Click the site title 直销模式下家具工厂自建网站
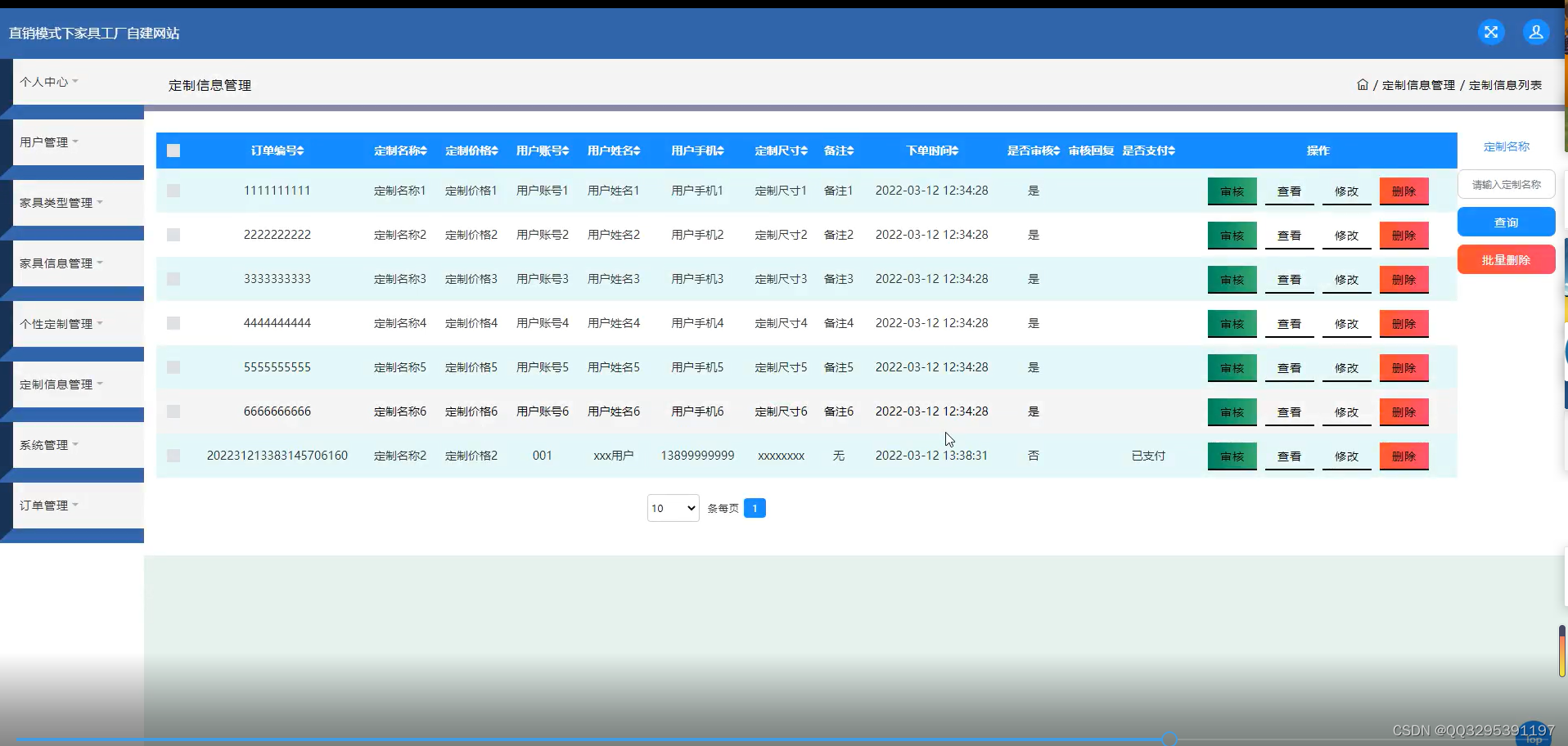 click(94, 33)
